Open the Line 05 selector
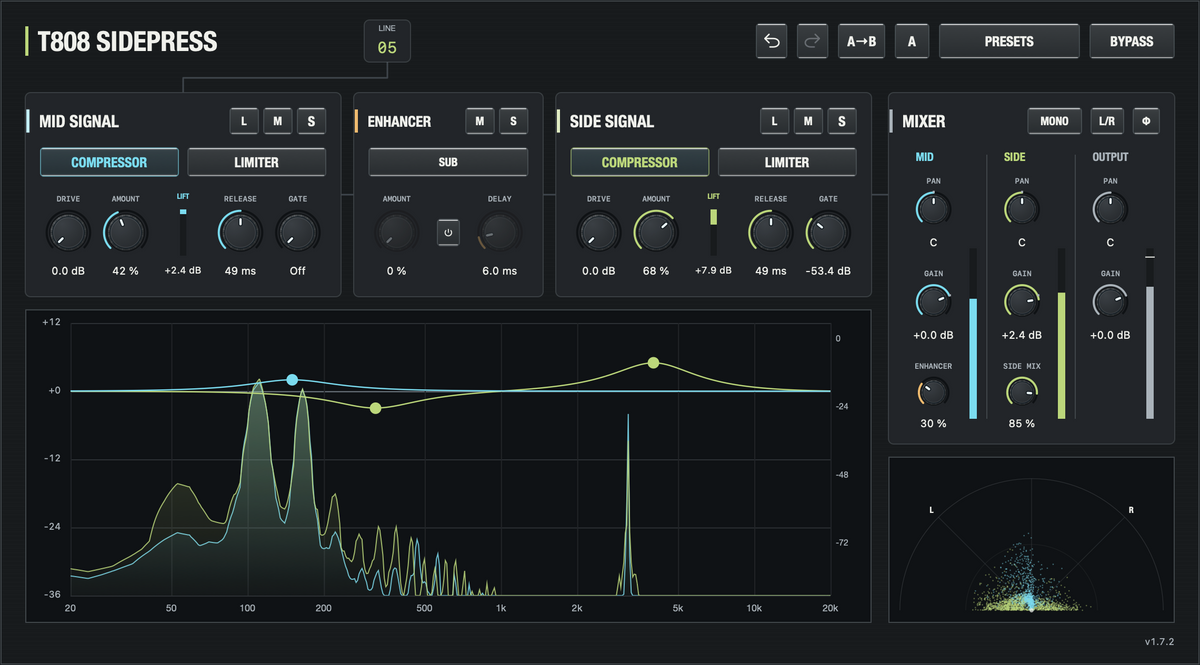1200x665 pixels. click(387, 41)
